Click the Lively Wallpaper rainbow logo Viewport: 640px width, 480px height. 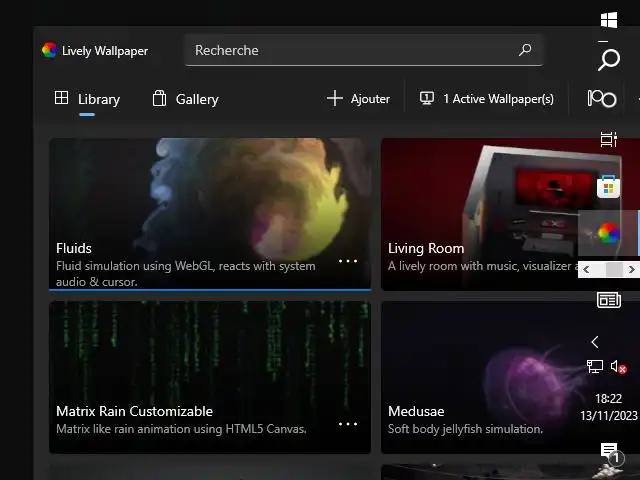click(49, 50)
